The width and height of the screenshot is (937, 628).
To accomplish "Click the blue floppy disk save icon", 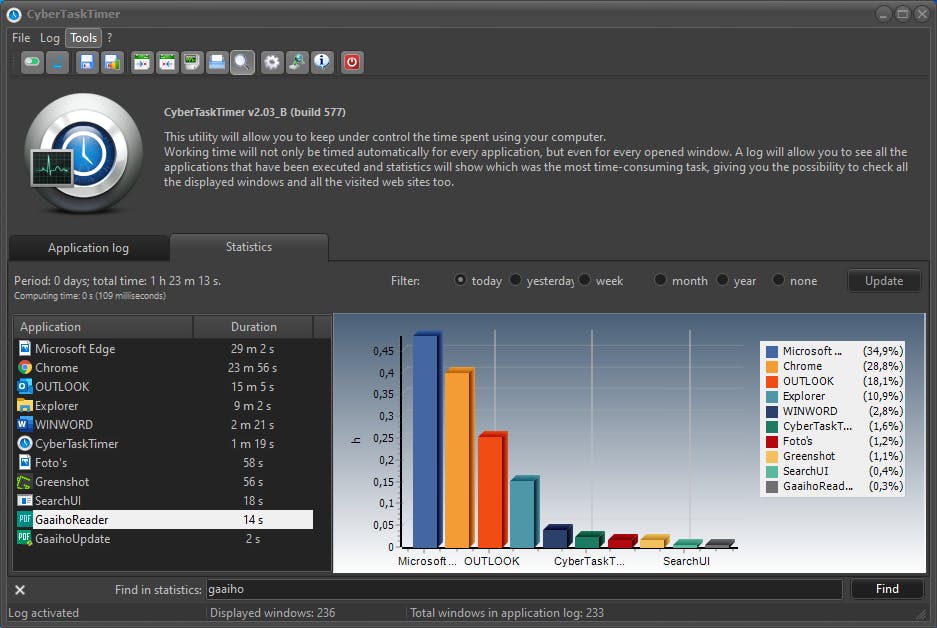I will (x=87, y=62).
